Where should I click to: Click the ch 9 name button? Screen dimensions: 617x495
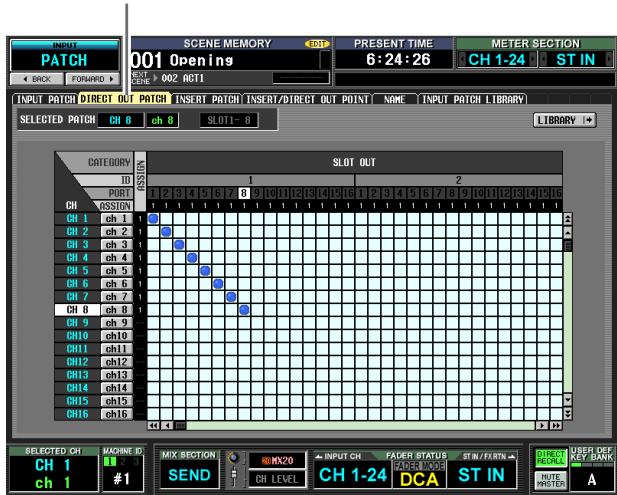116,323
